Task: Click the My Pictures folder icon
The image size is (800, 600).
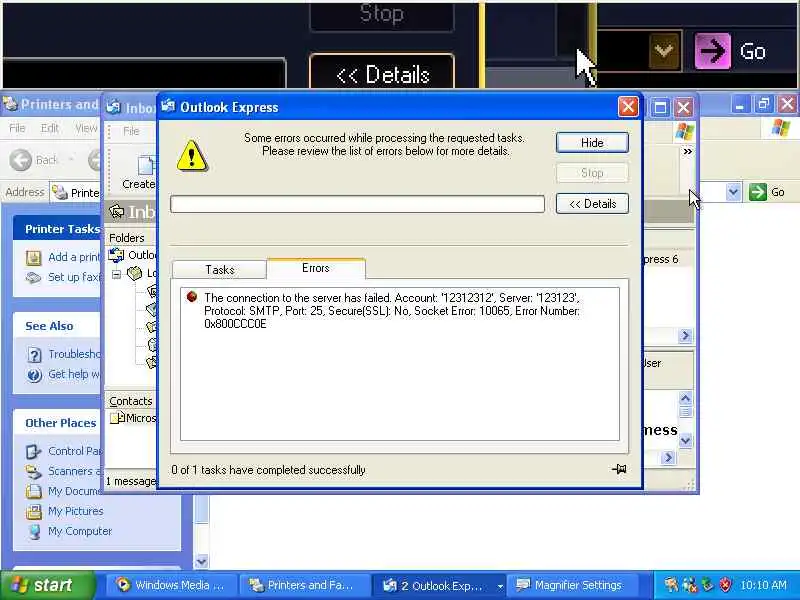Action: pos(34,512)
